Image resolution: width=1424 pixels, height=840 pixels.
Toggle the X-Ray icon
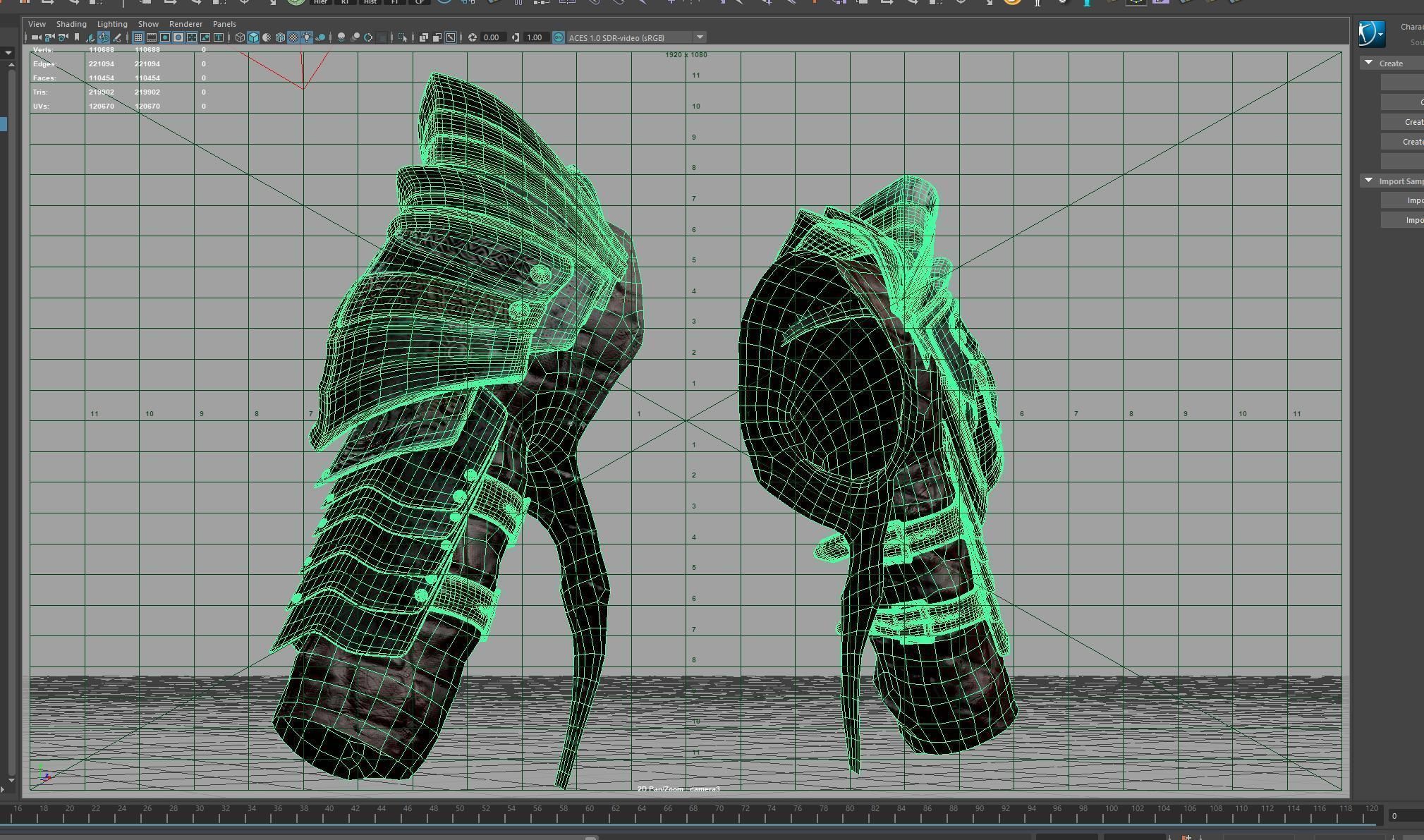pyautogui.click(x=424, y=37)
